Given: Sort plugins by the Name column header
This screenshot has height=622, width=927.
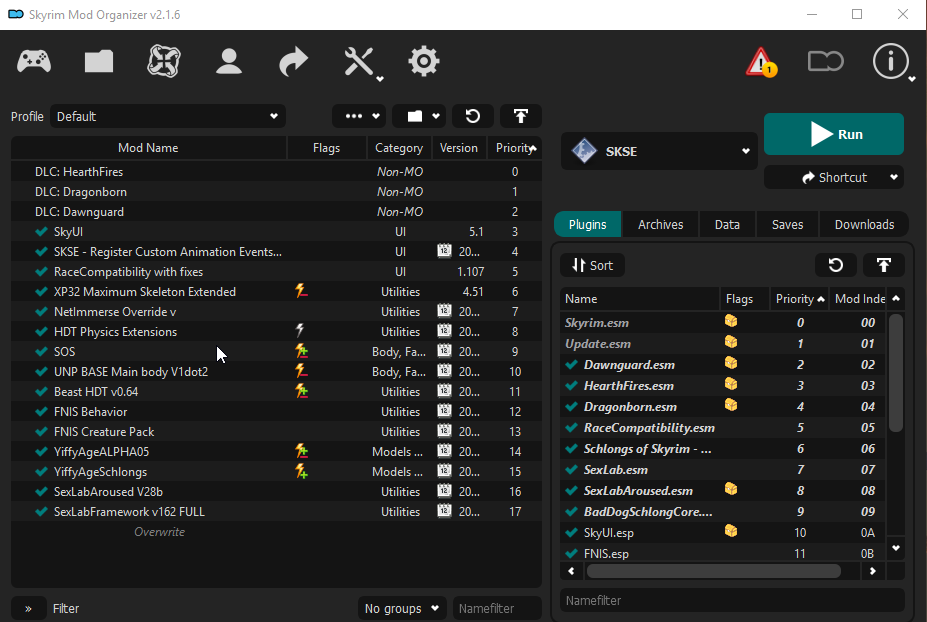Looking at the screenshot, I should point(640,299).
